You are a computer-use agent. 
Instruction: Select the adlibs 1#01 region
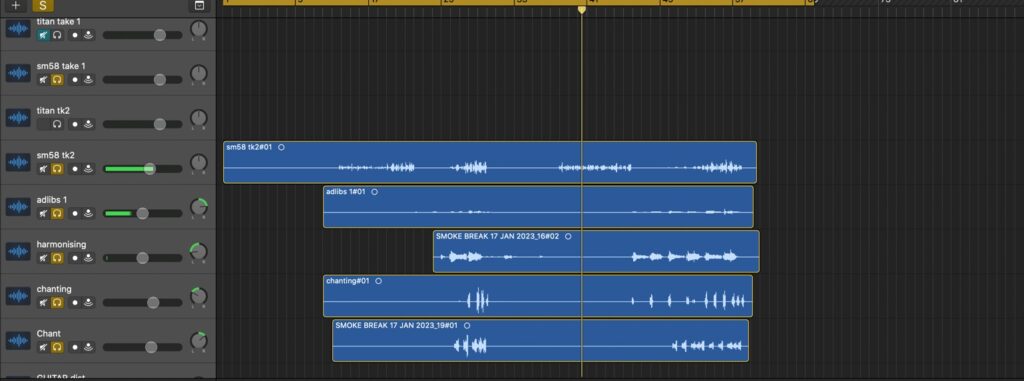(x=538, y=207)
